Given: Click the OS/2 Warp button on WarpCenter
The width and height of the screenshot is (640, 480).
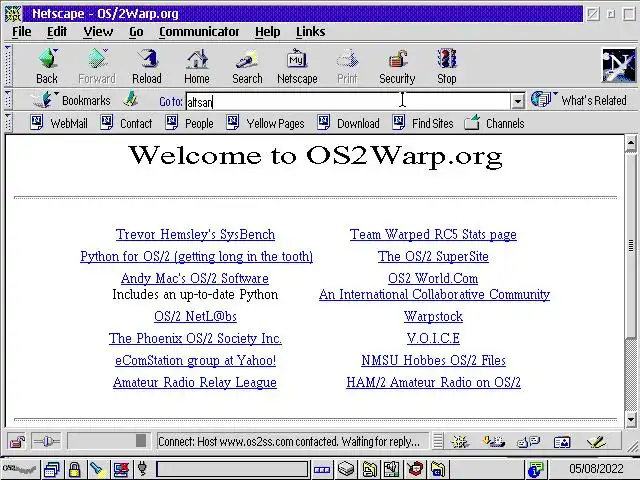Looking at the screenshot, I should pyautogui.click(x=20, y=469).
